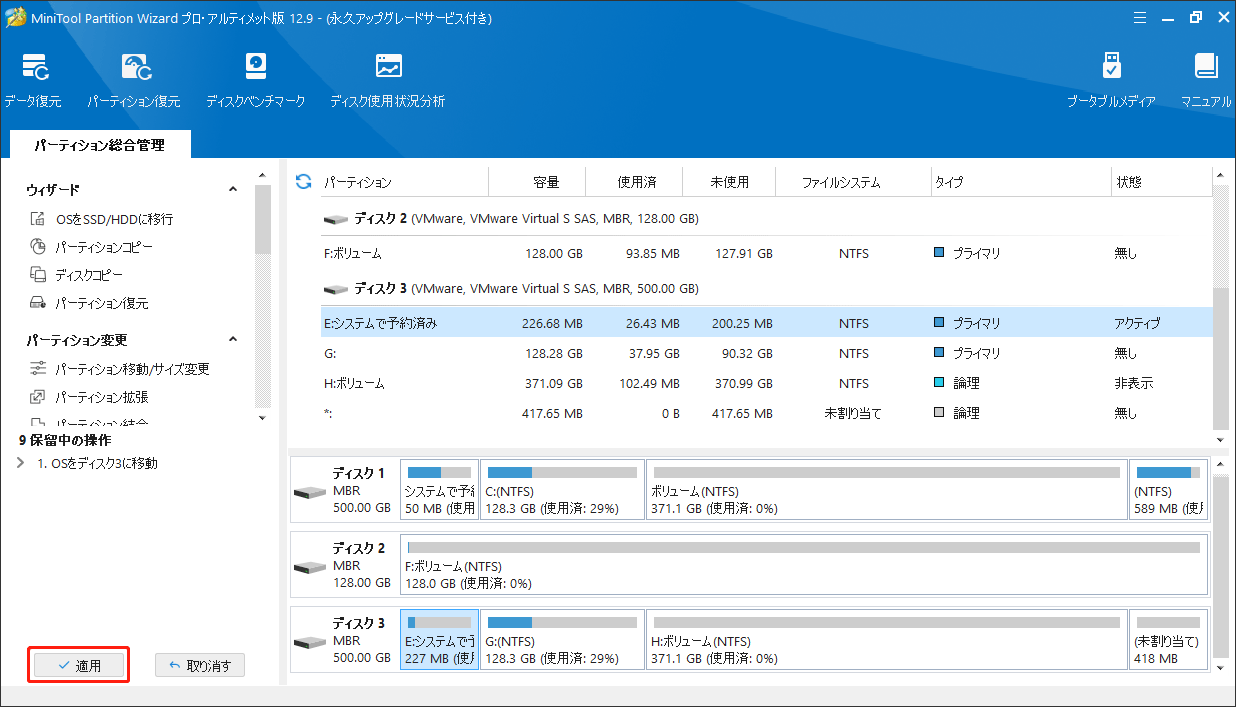Click the disk icon for ディスク 1 in map

click(x=309, y=492)
